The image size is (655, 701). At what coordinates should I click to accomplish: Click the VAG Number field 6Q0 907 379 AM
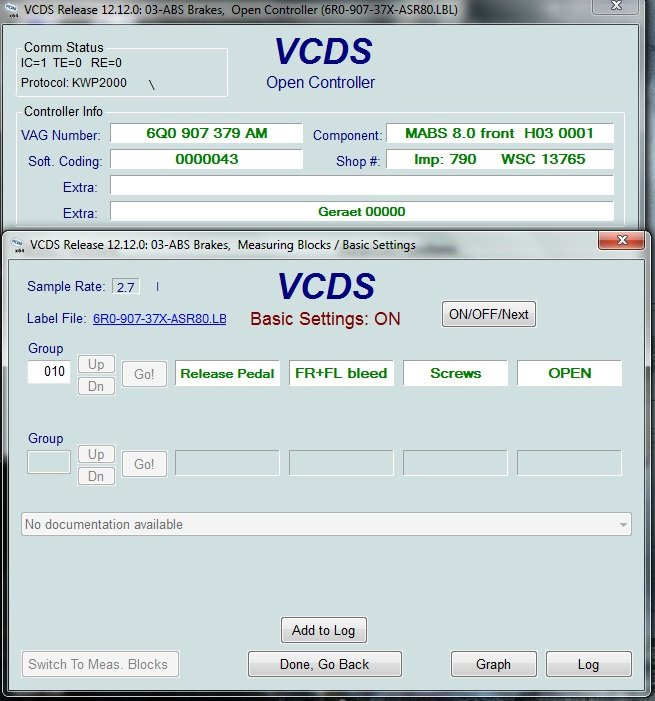click(x=207, y=133)
